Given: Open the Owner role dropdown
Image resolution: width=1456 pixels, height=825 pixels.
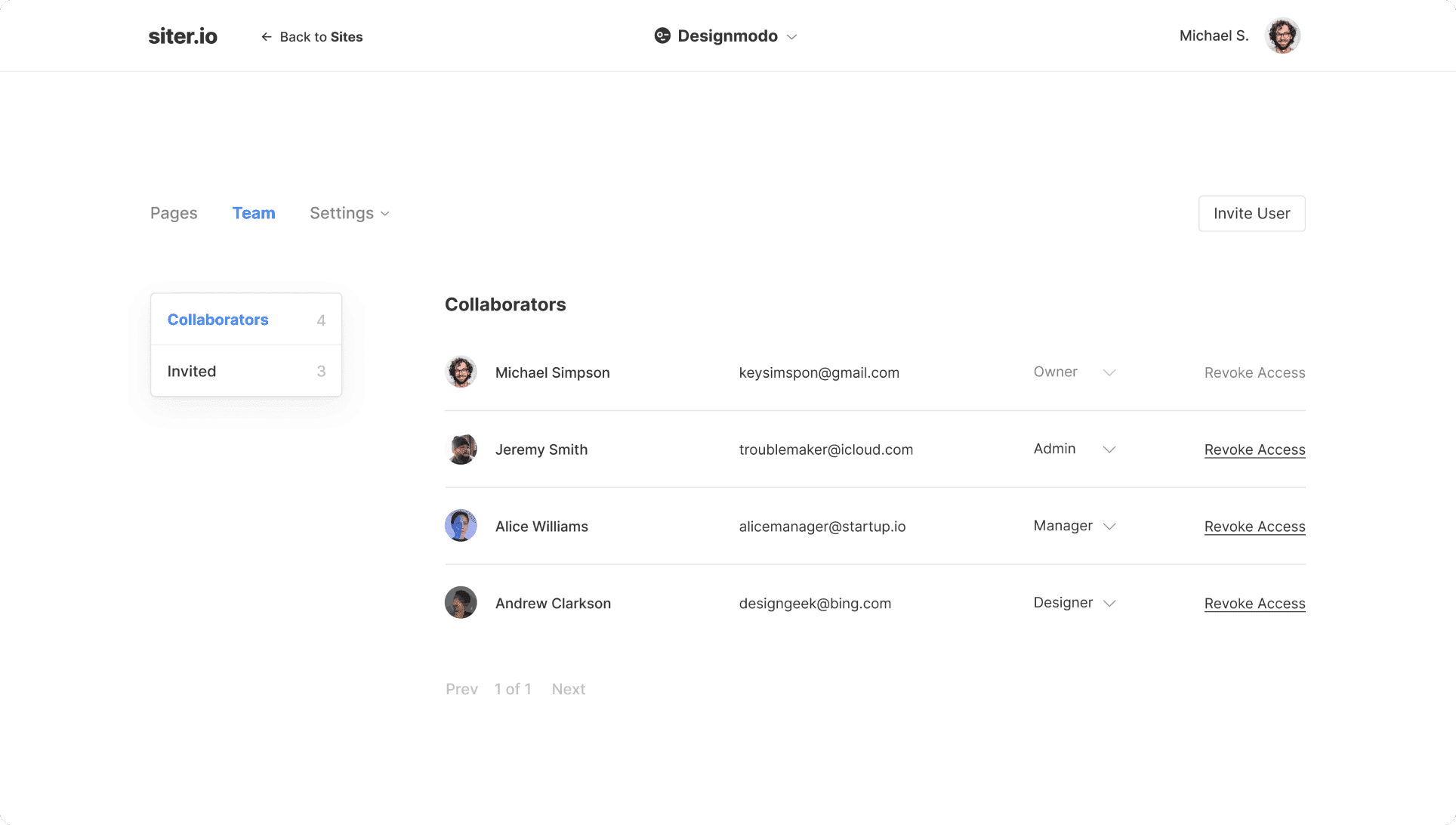Looking at the screenshot, I should pos(1109,372).
